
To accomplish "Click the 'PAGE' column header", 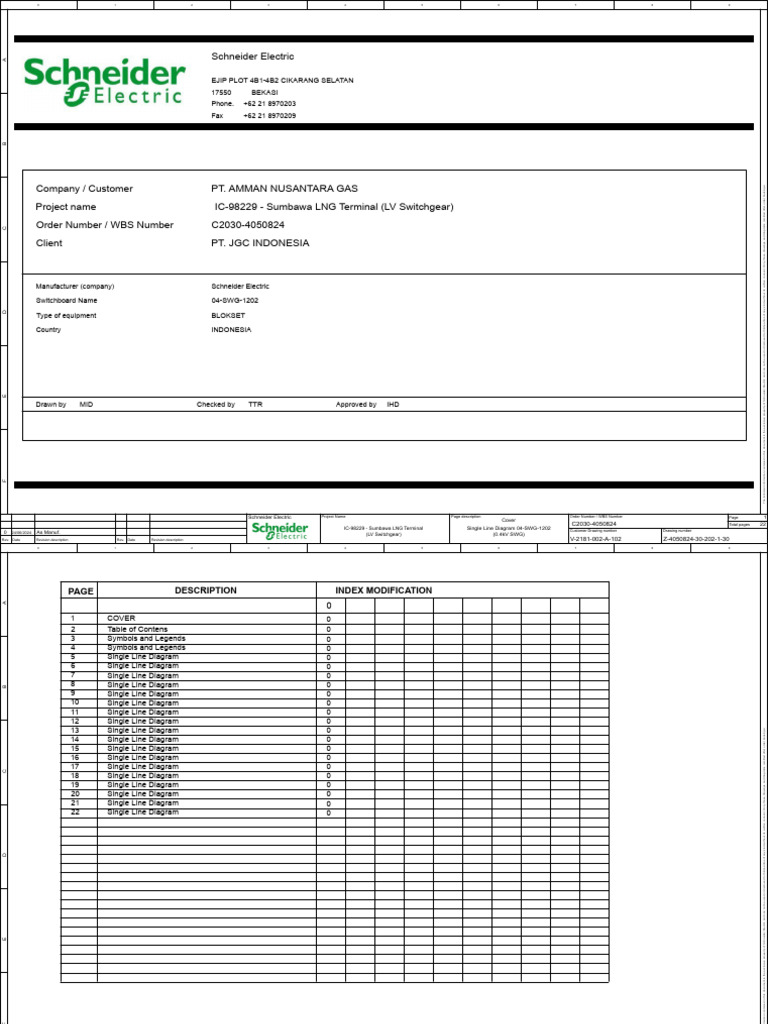I will 81,591.
